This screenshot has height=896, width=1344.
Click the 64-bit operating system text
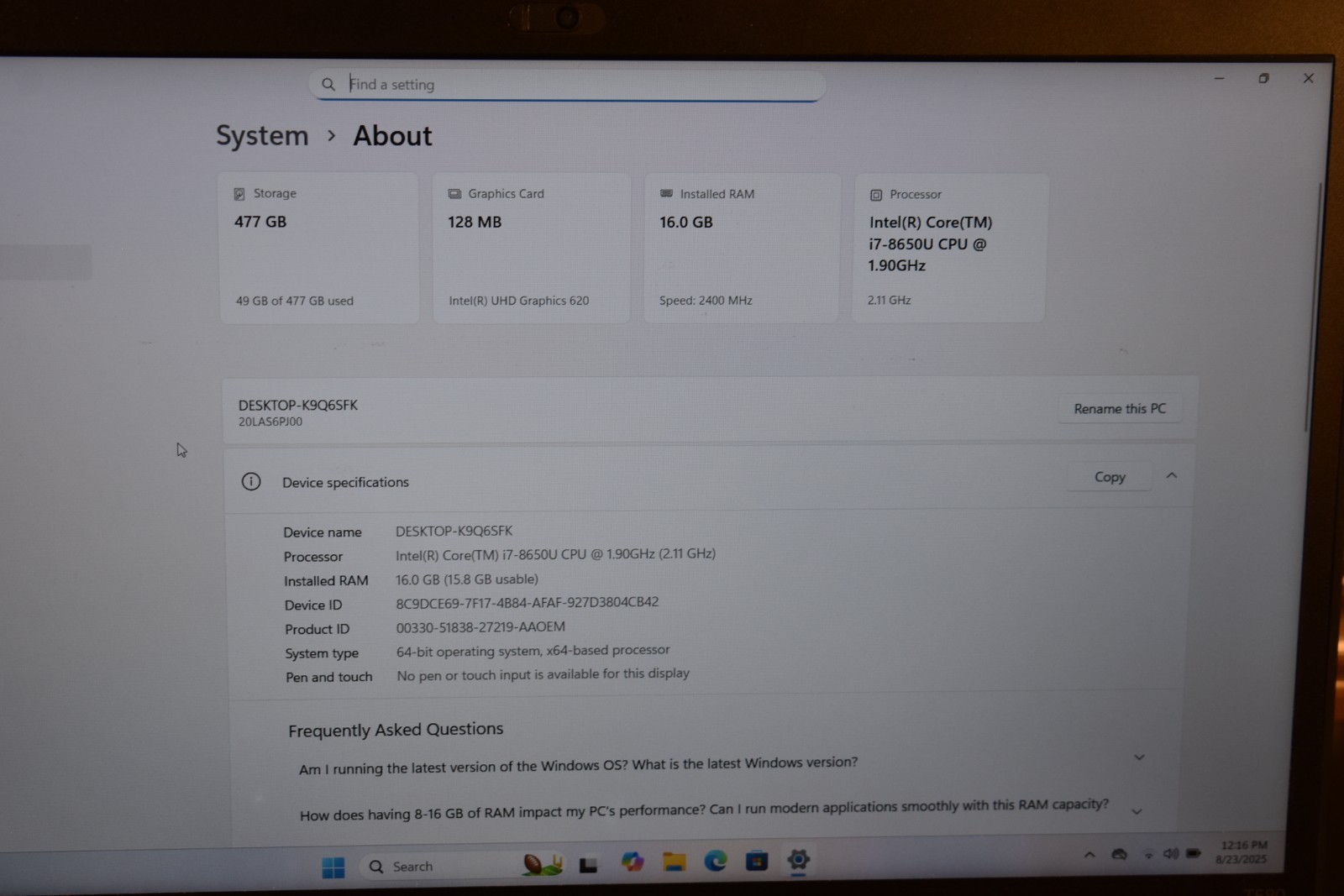coord(533,651)
